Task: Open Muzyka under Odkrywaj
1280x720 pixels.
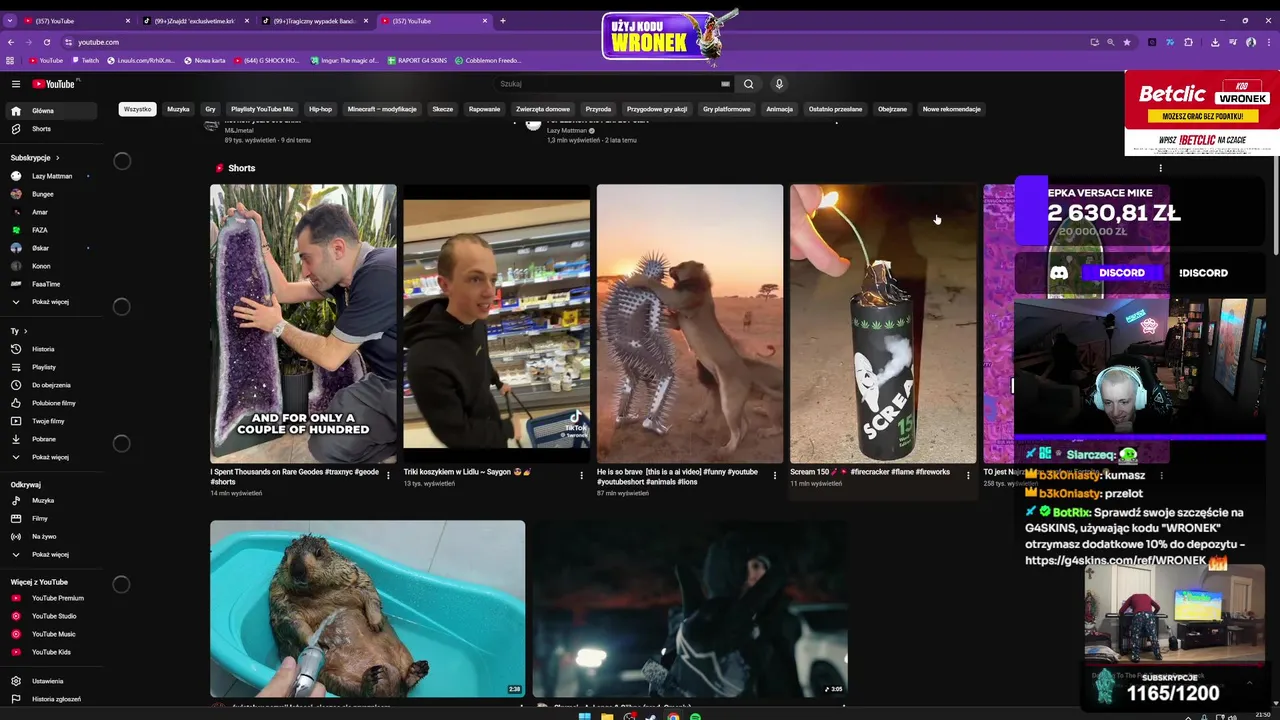Action: [50, 500]
